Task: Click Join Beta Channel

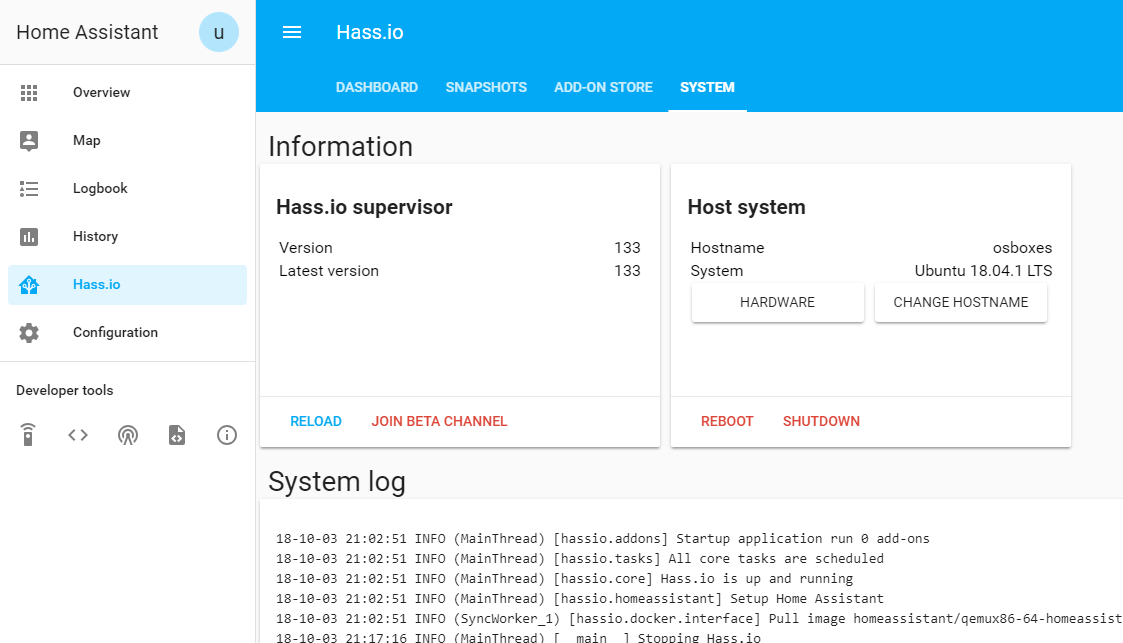Action: pyautogui.click(x=439, y=422)
